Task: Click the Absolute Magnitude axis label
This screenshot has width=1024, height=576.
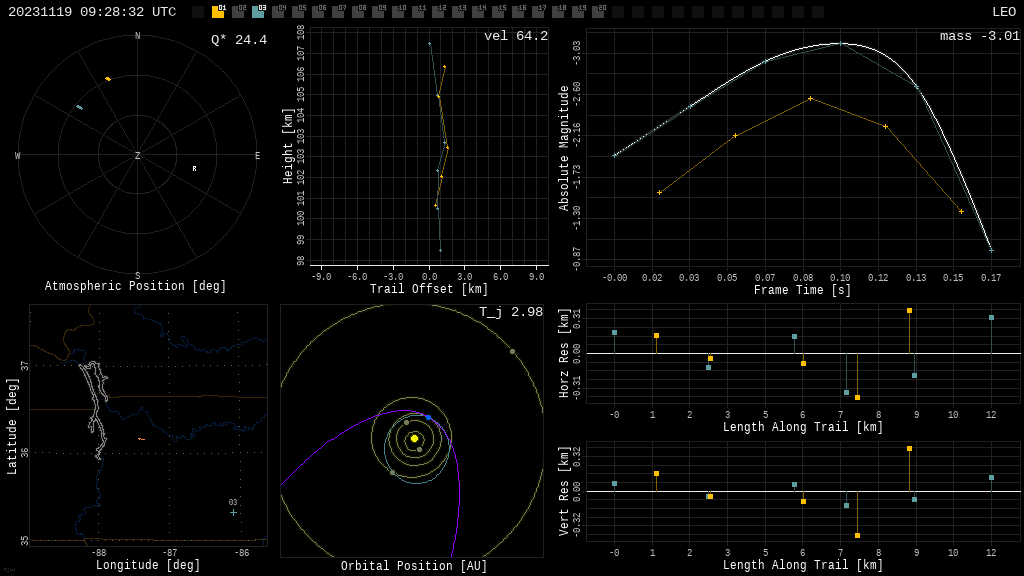Action: click(564, 148)
